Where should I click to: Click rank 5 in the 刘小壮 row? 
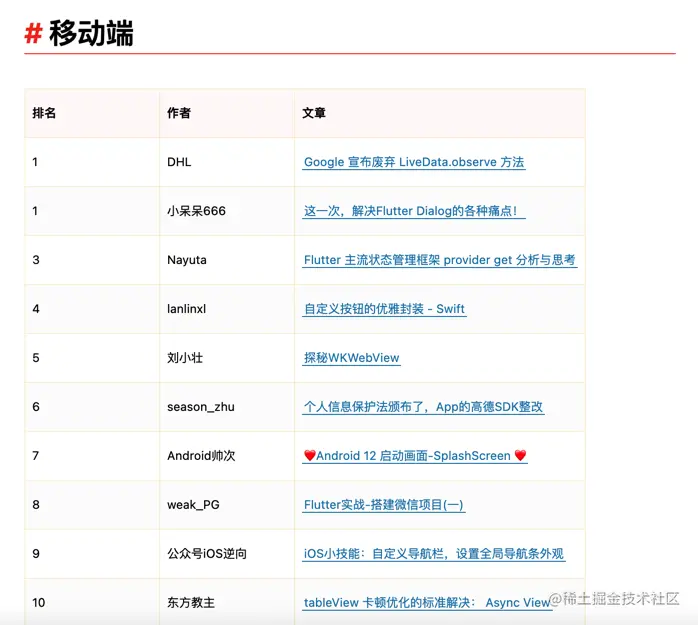pyautogui.click(x=36, y=358)
